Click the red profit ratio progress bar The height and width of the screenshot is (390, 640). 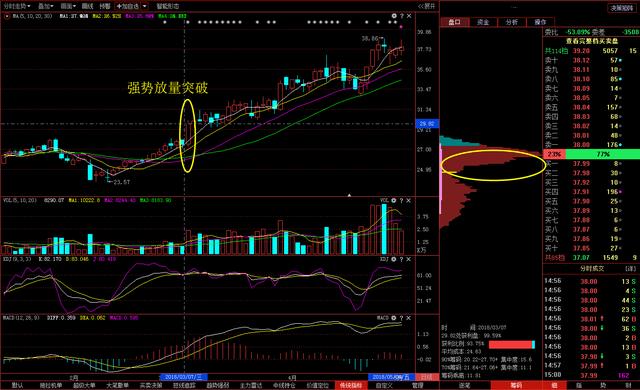click(511, 345)
